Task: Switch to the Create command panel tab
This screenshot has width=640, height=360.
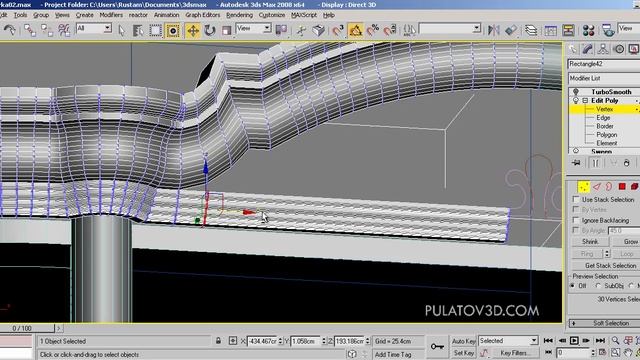Action: (573, 49)
